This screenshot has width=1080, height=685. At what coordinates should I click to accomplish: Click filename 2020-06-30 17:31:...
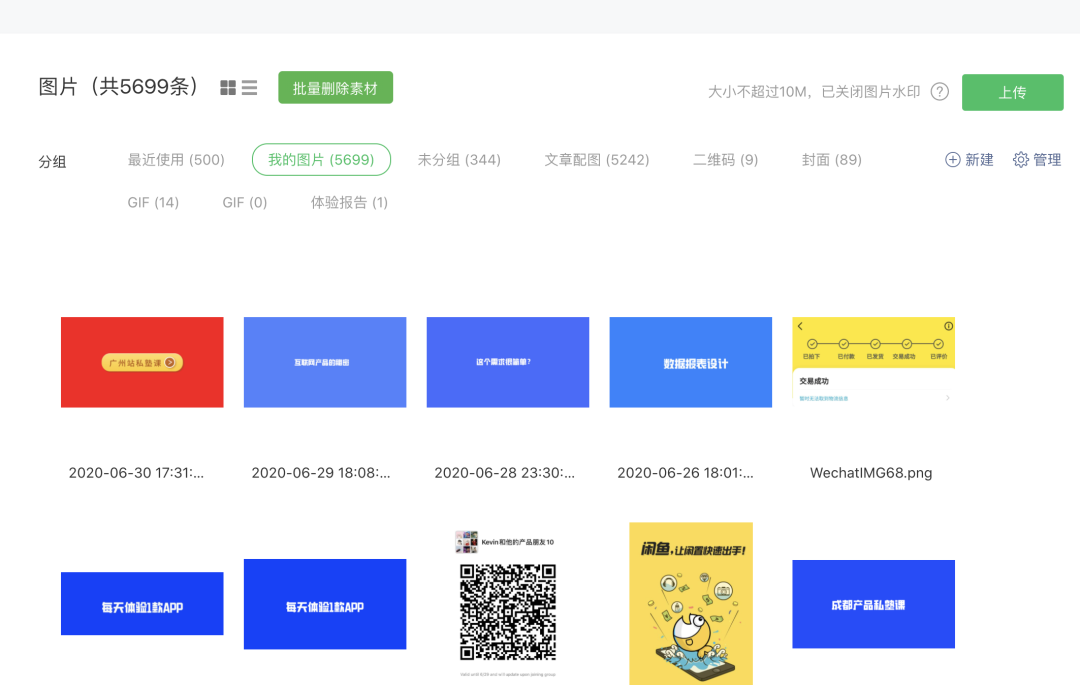[x=136, y=473]
